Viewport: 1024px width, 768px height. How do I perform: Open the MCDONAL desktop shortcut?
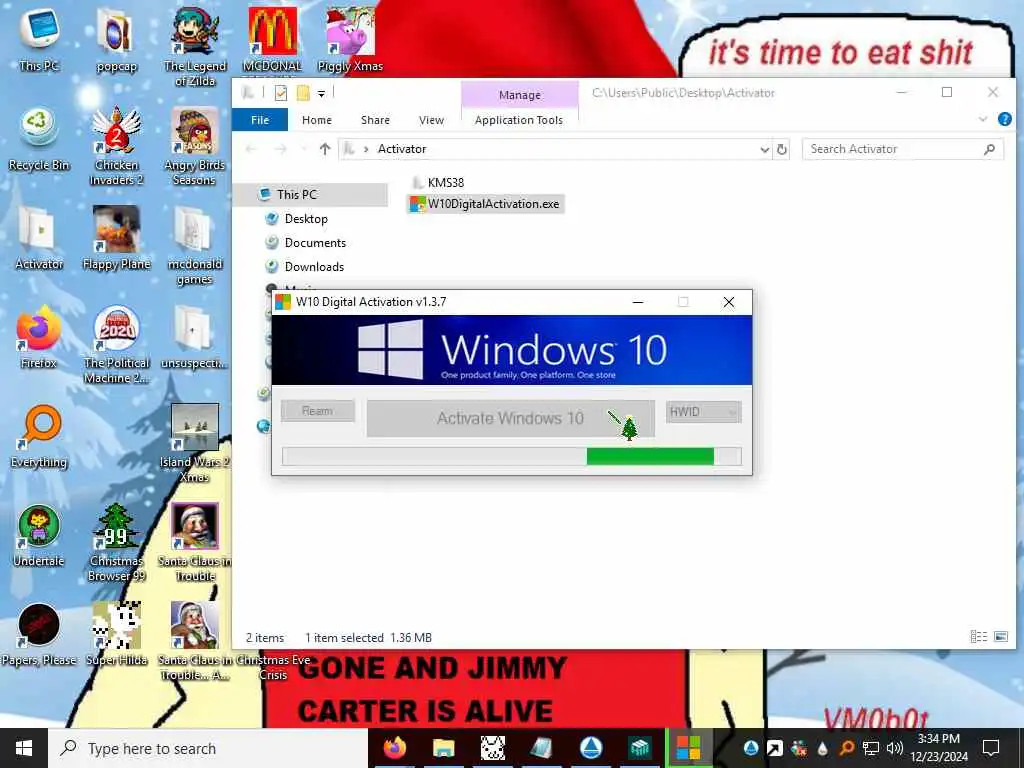click(x=272, y=39)
